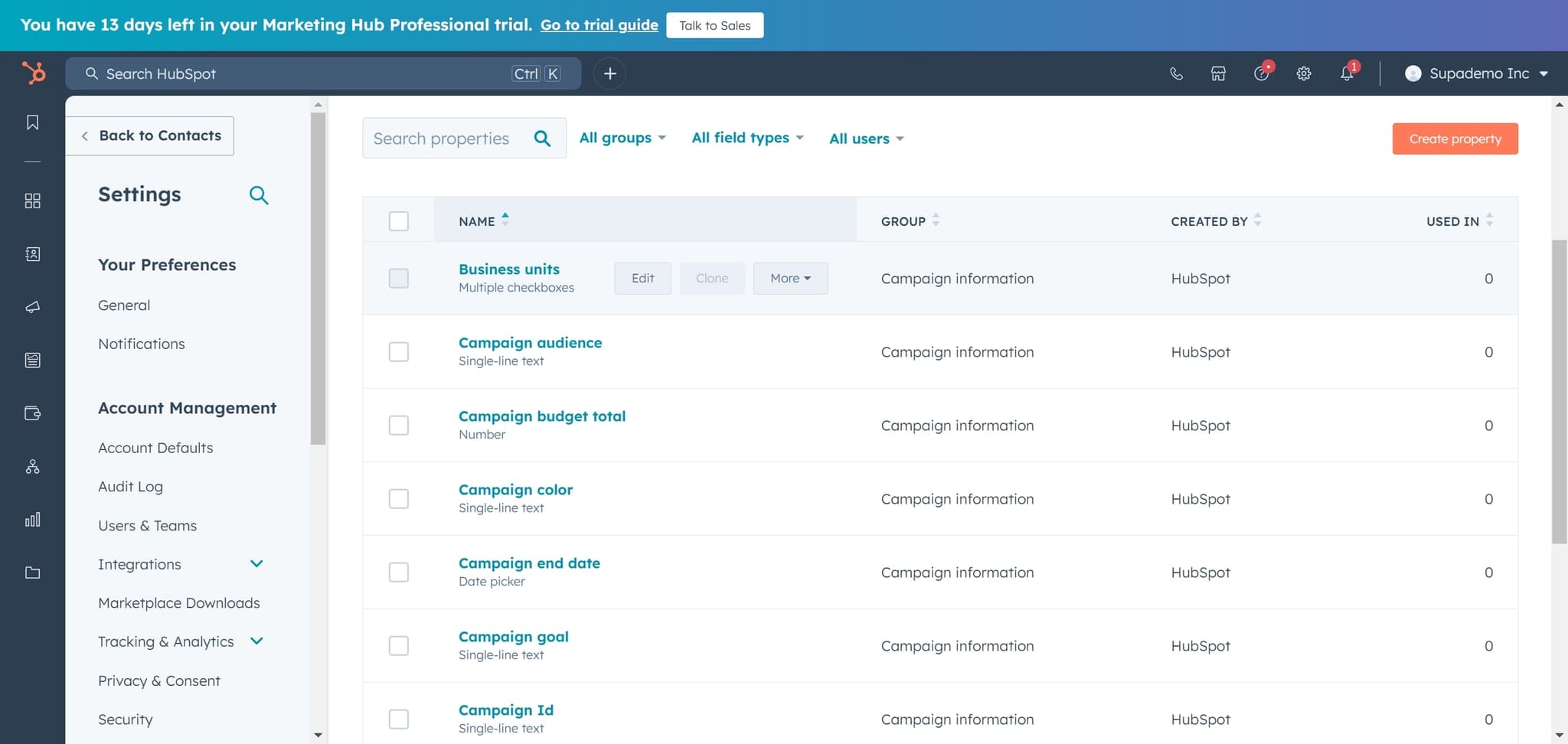
Task: Click the settings search magnifier icon
Action: (x=259, y=195)
